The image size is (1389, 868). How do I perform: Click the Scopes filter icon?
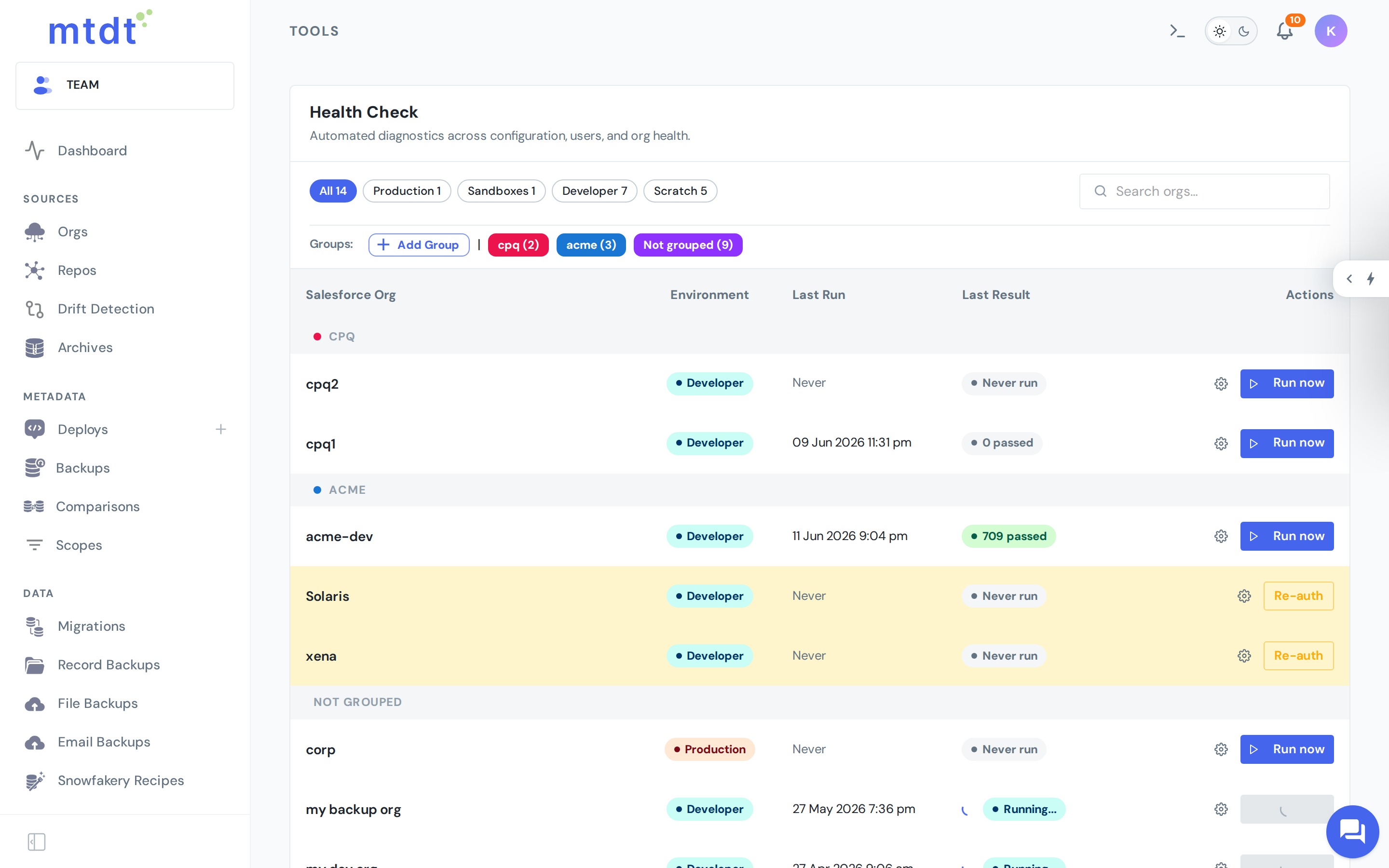pyautogui.click(x=34, y=545)
